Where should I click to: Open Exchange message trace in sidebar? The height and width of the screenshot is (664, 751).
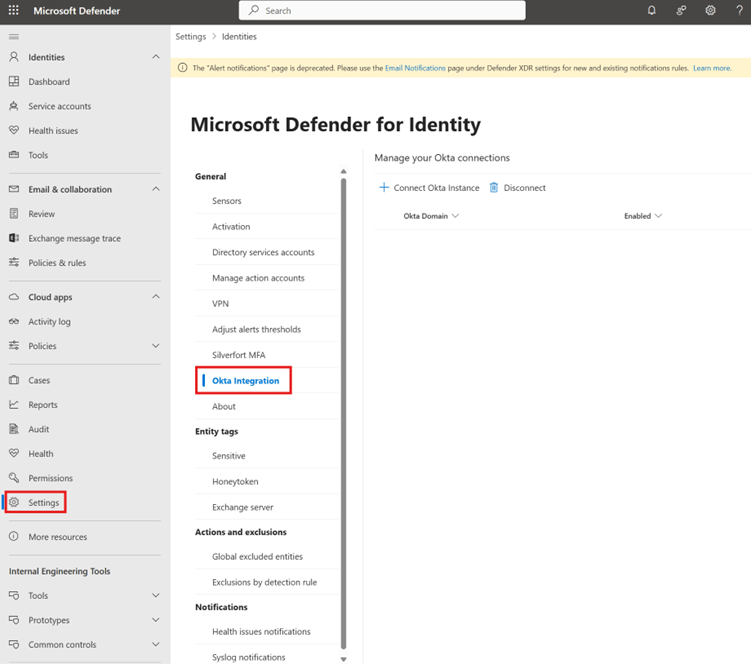pyautogui.click(x=75, y=238)
